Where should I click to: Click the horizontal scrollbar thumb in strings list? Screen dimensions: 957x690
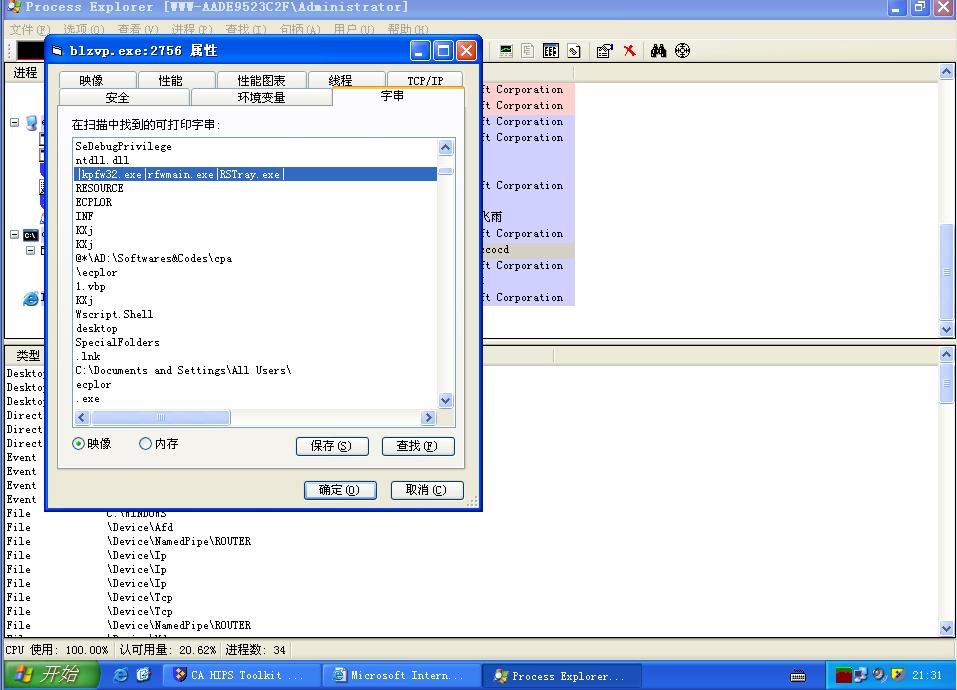point(161,417)
